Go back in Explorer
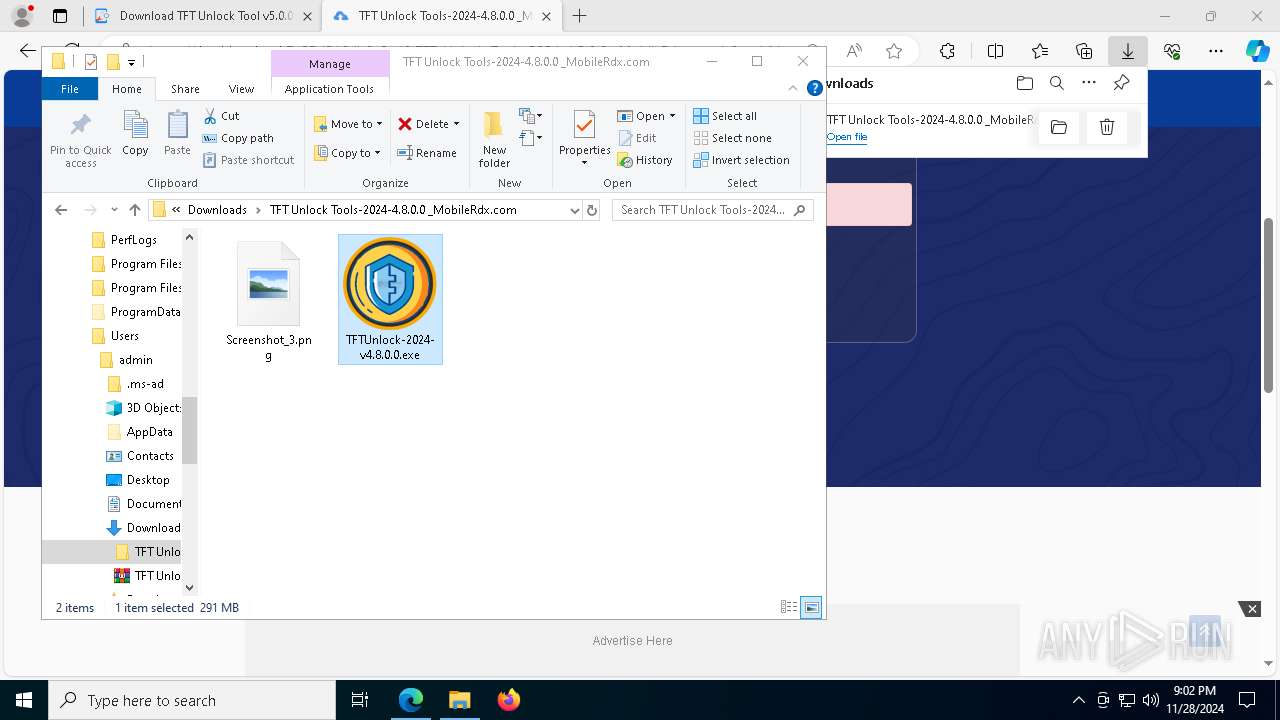1280x720 pixels. coord(61,210)
